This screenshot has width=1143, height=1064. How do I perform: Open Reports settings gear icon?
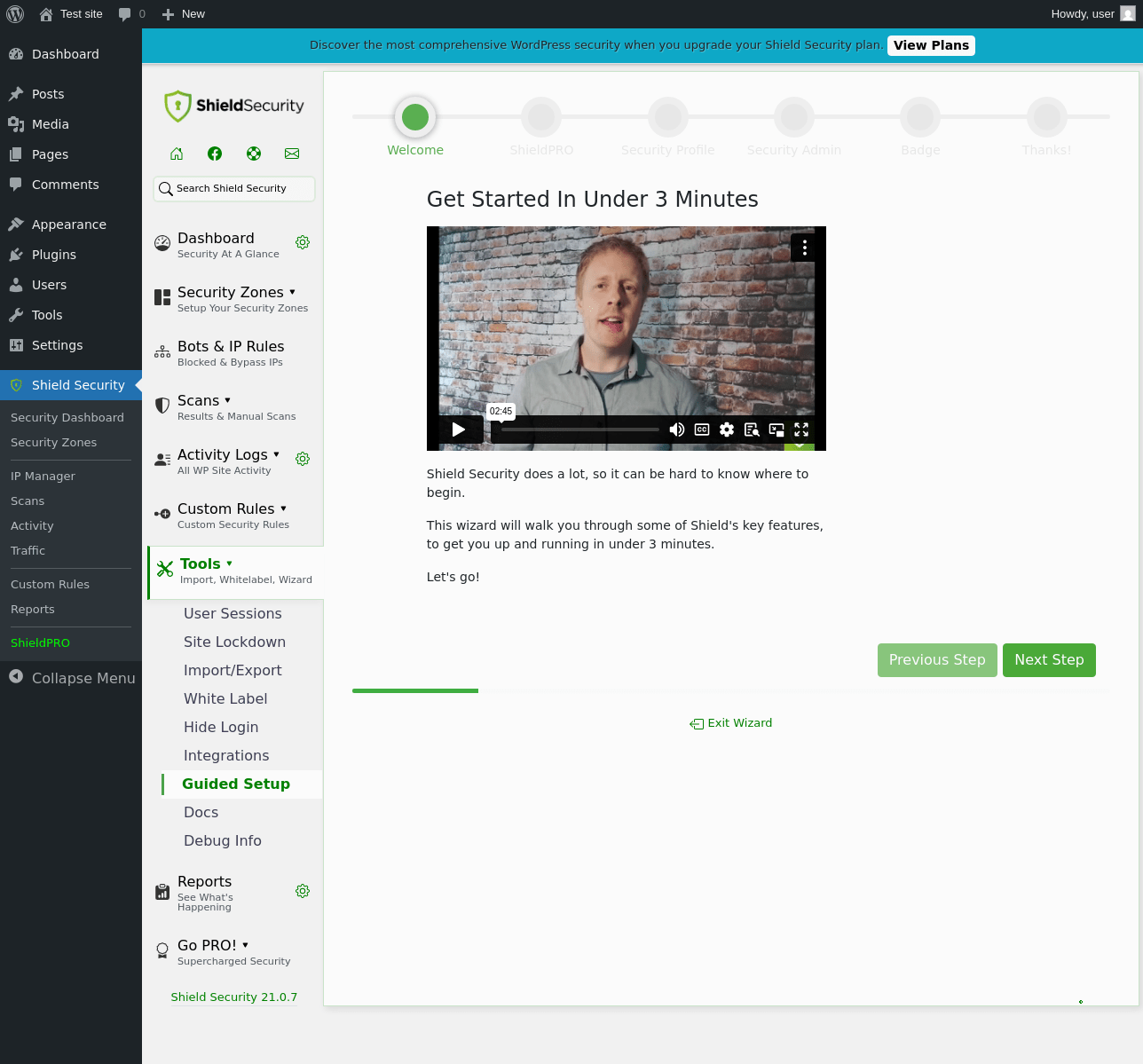pyautogui.click(x=303, y=891)
